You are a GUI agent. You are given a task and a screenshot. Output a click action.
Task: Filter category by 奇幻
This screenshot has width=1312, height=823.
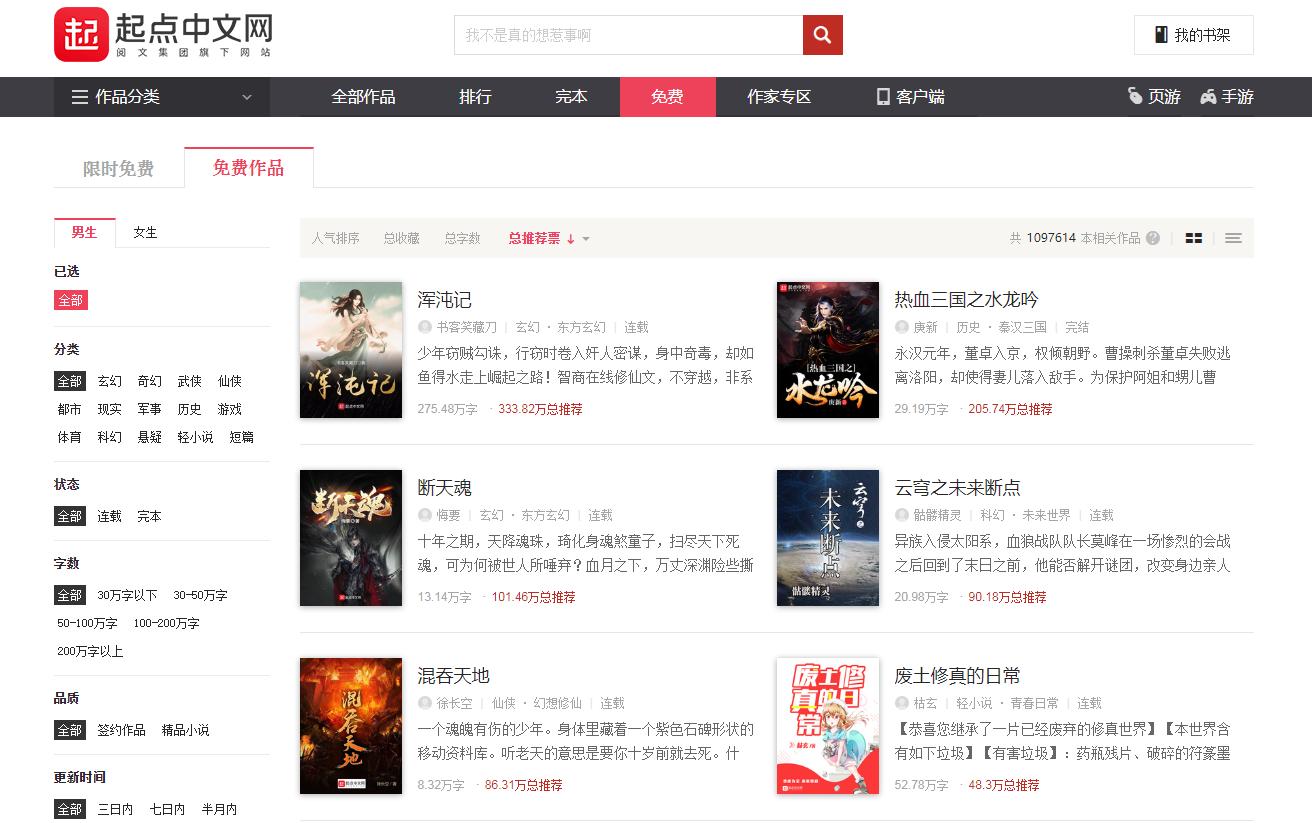point(150,381)
